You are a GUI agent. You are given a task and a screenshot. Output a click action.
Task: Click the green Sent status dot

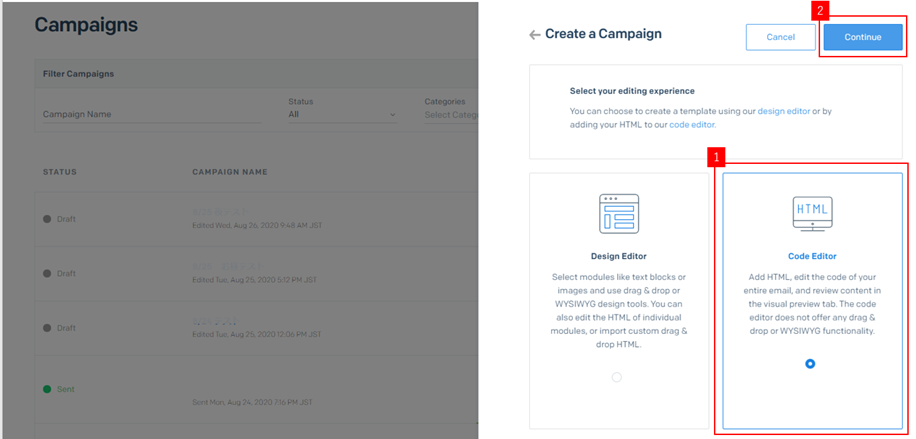tap(47, 389)
